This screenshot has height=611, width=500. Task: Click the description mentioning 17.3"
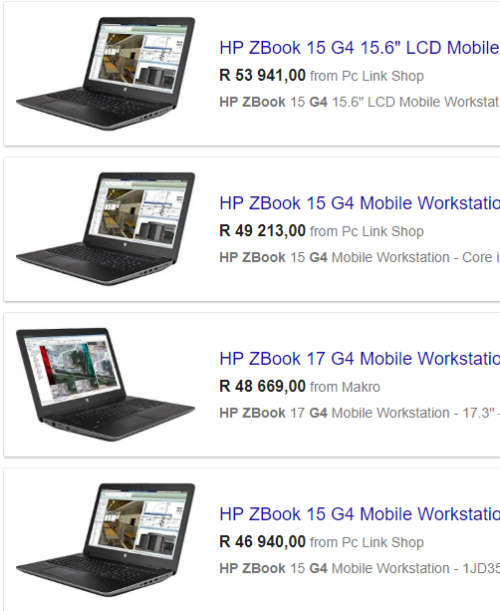coord(359,413)
